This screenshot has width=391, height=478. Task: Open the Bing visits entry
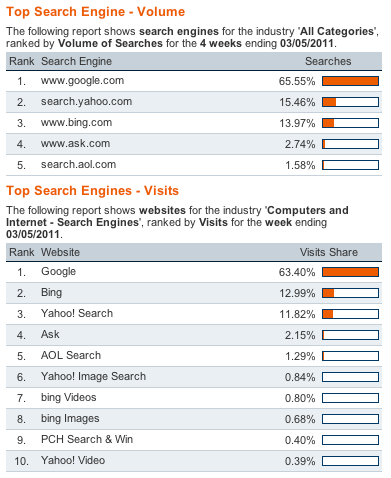(x=51, y=293)
